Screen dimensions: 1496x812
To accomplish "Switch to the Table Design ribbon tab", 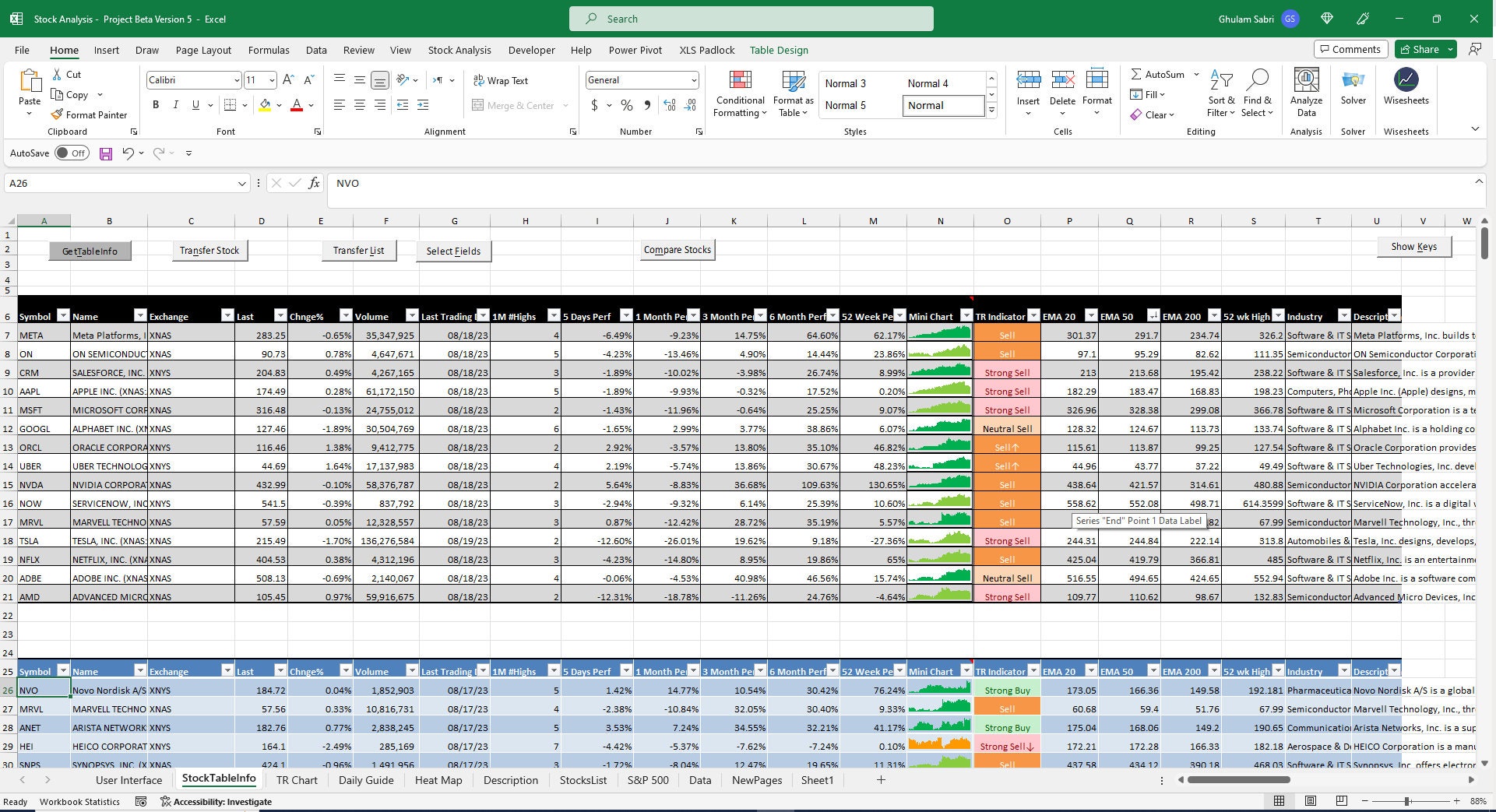I will point(778,50).
